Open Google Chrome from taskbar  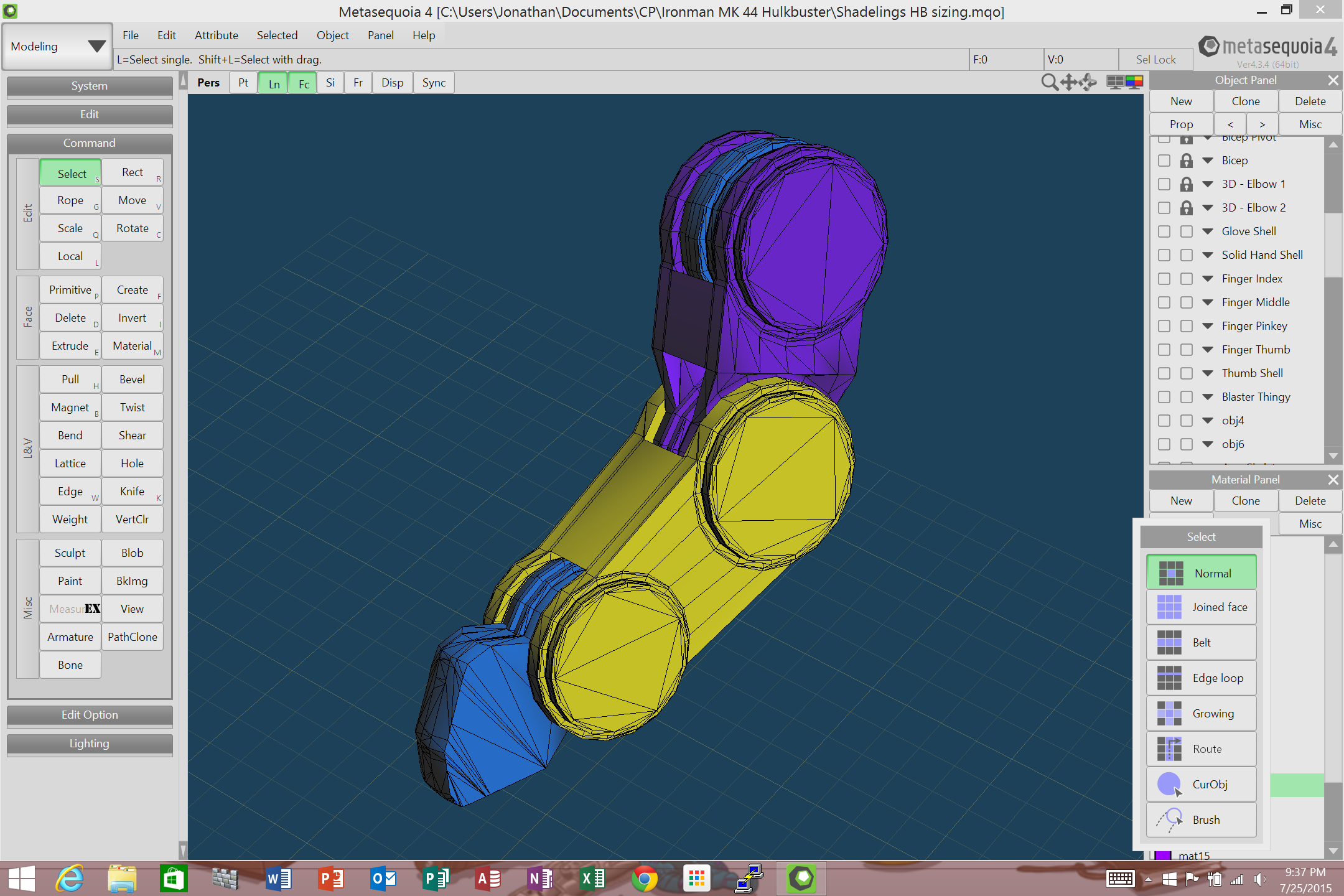(x=645, y=879)
